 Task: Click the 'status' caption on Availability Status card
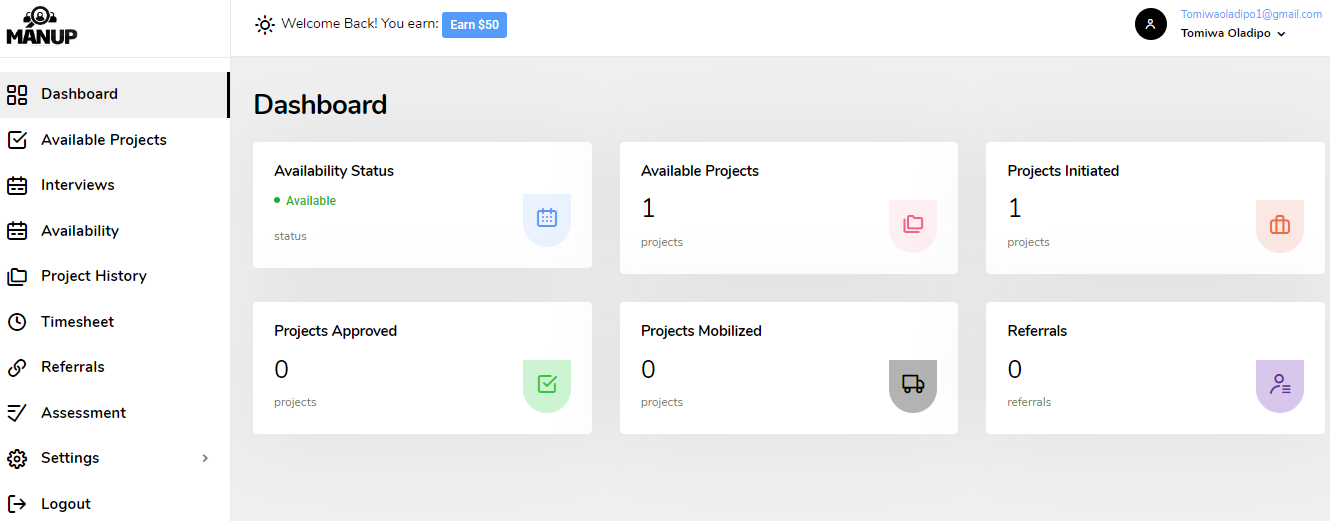click(x=290, y=236)
